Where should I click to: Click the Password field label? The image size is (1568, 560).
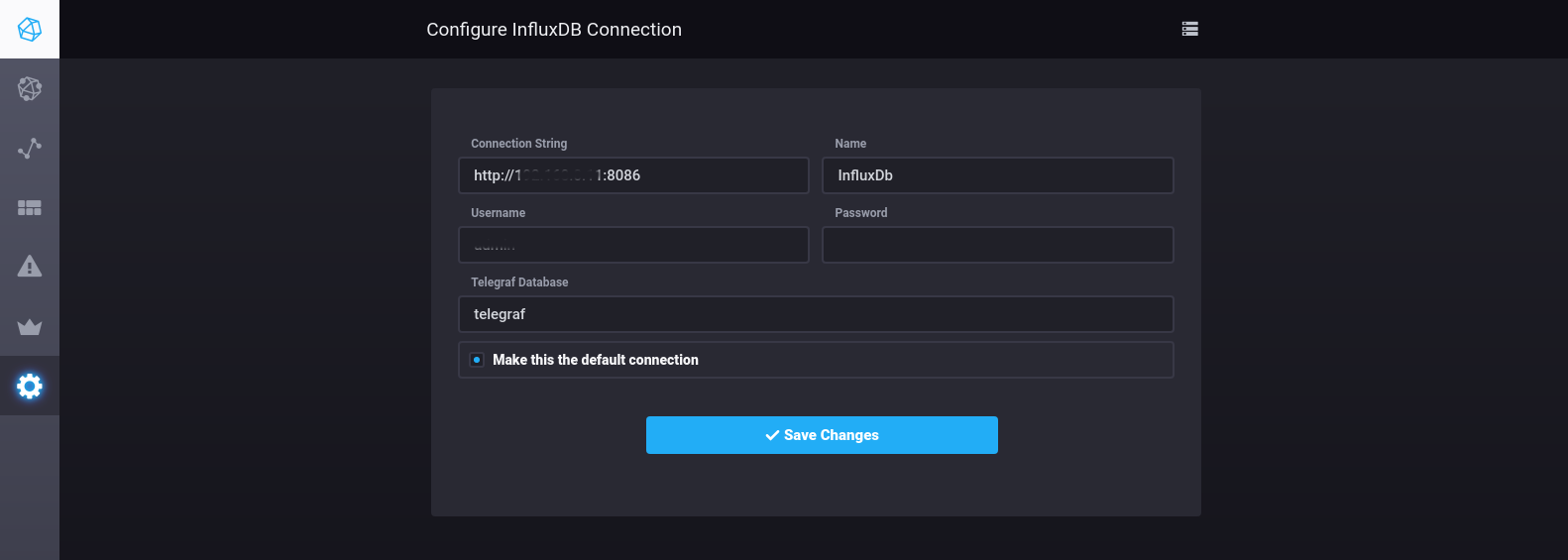860,213
